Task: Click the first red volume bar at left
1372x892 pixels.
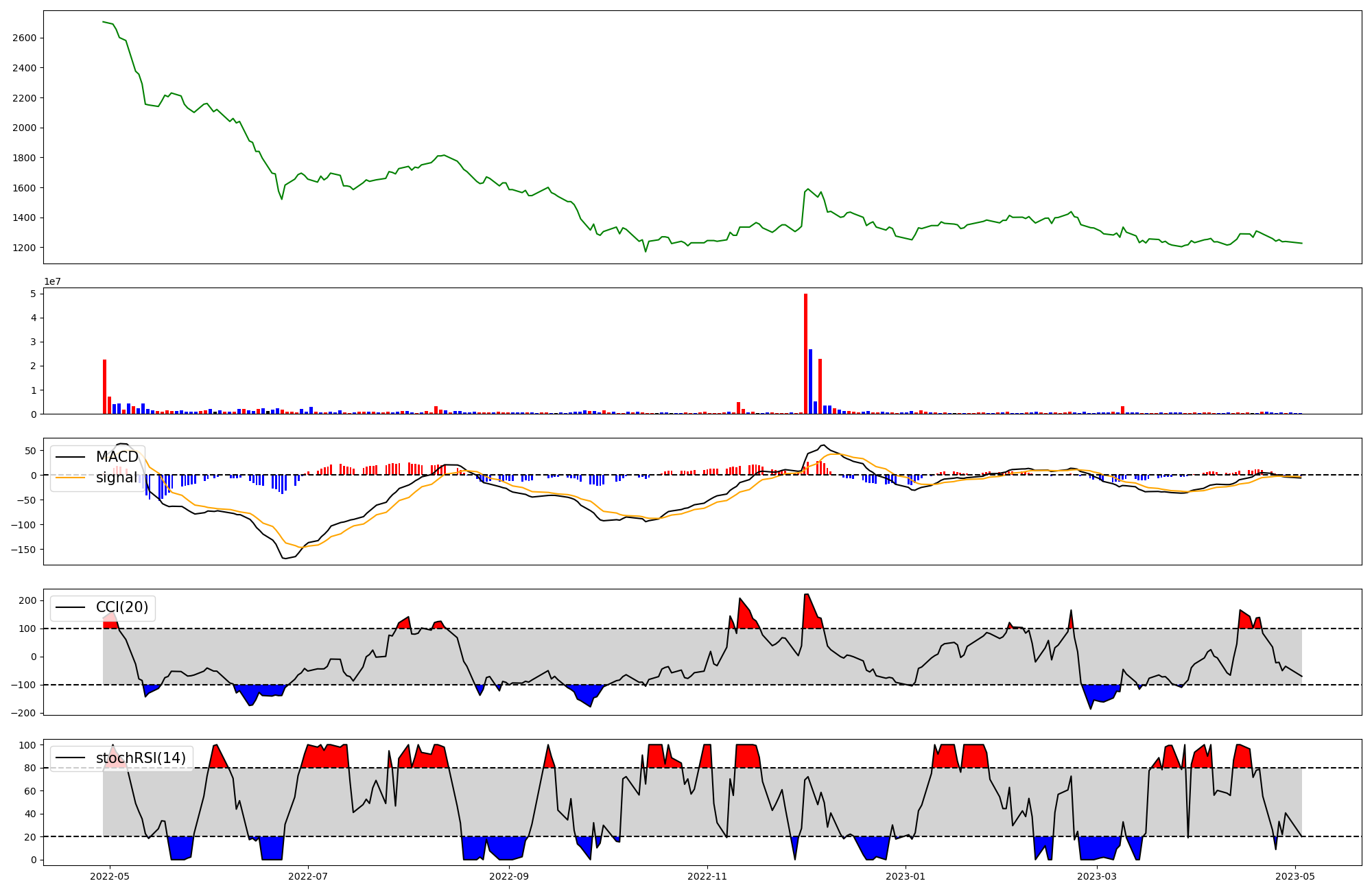Action: coord(104,387)
